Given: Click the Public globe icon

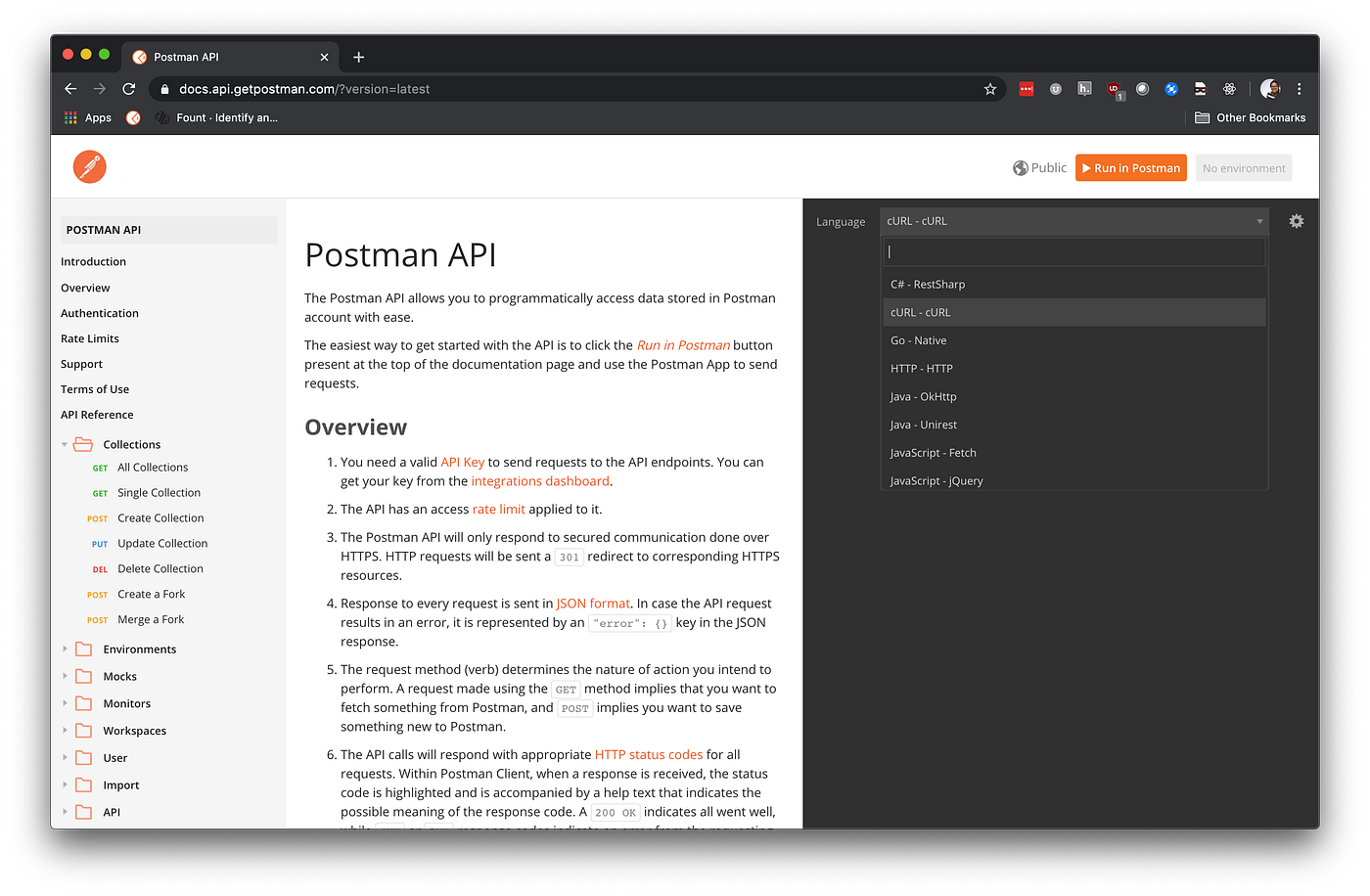Looking at the screenshot, I should [x=1019, y=167].
